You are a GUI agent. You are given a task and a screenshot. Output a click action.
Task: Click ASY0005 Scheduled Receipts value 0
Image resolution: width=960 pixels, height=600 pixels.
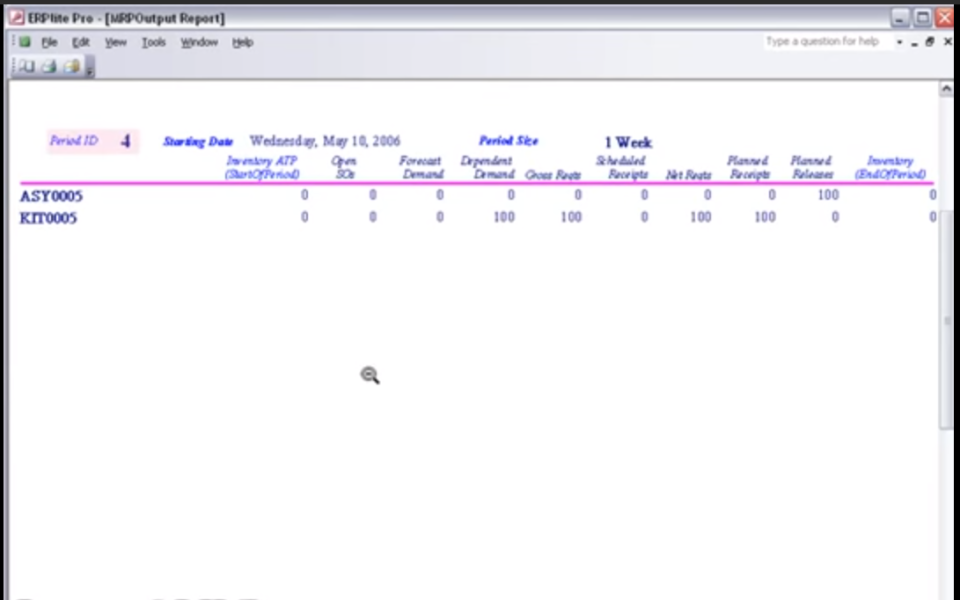644,195
